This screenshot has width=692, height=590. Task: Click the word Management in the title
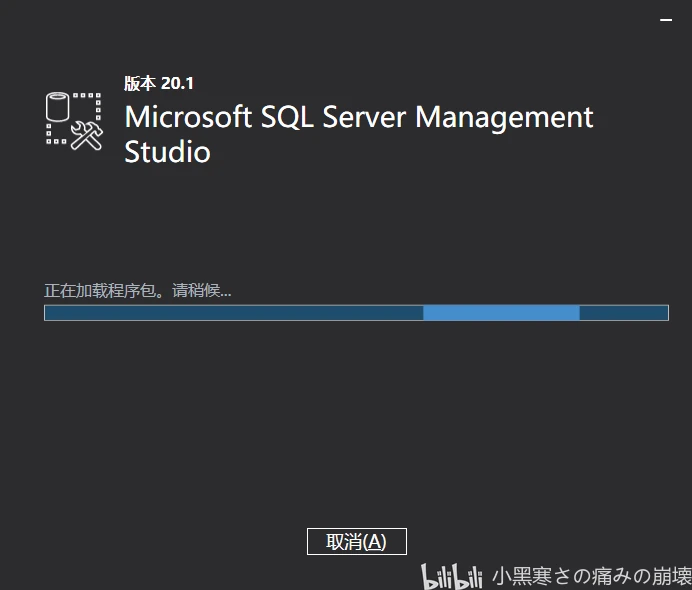point(504,117)
